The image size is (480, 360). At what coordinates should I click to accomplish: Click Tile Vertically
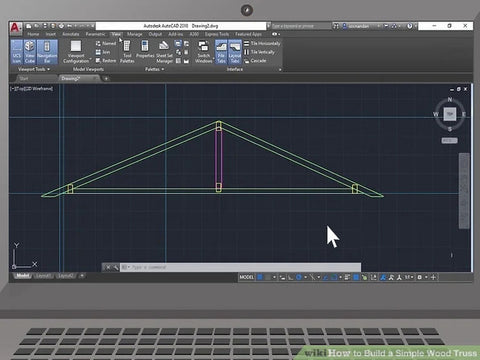pos(259,52)
